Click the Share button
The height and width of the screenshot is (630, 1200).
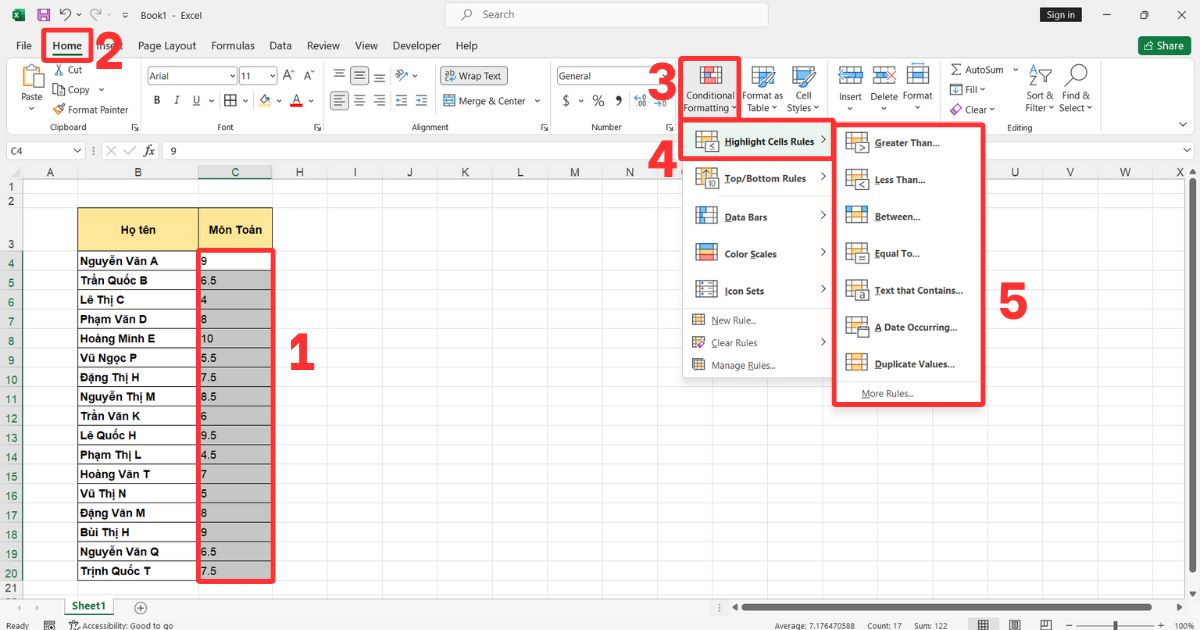tap(1163, 46)
